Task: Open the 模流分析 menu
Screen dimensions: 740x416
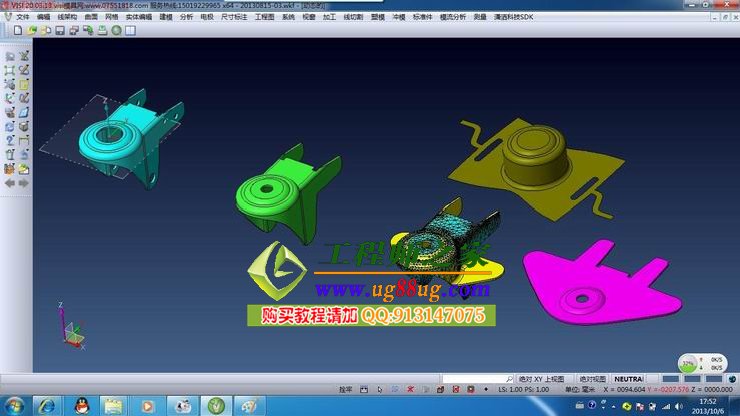Action: click(453, 17)
